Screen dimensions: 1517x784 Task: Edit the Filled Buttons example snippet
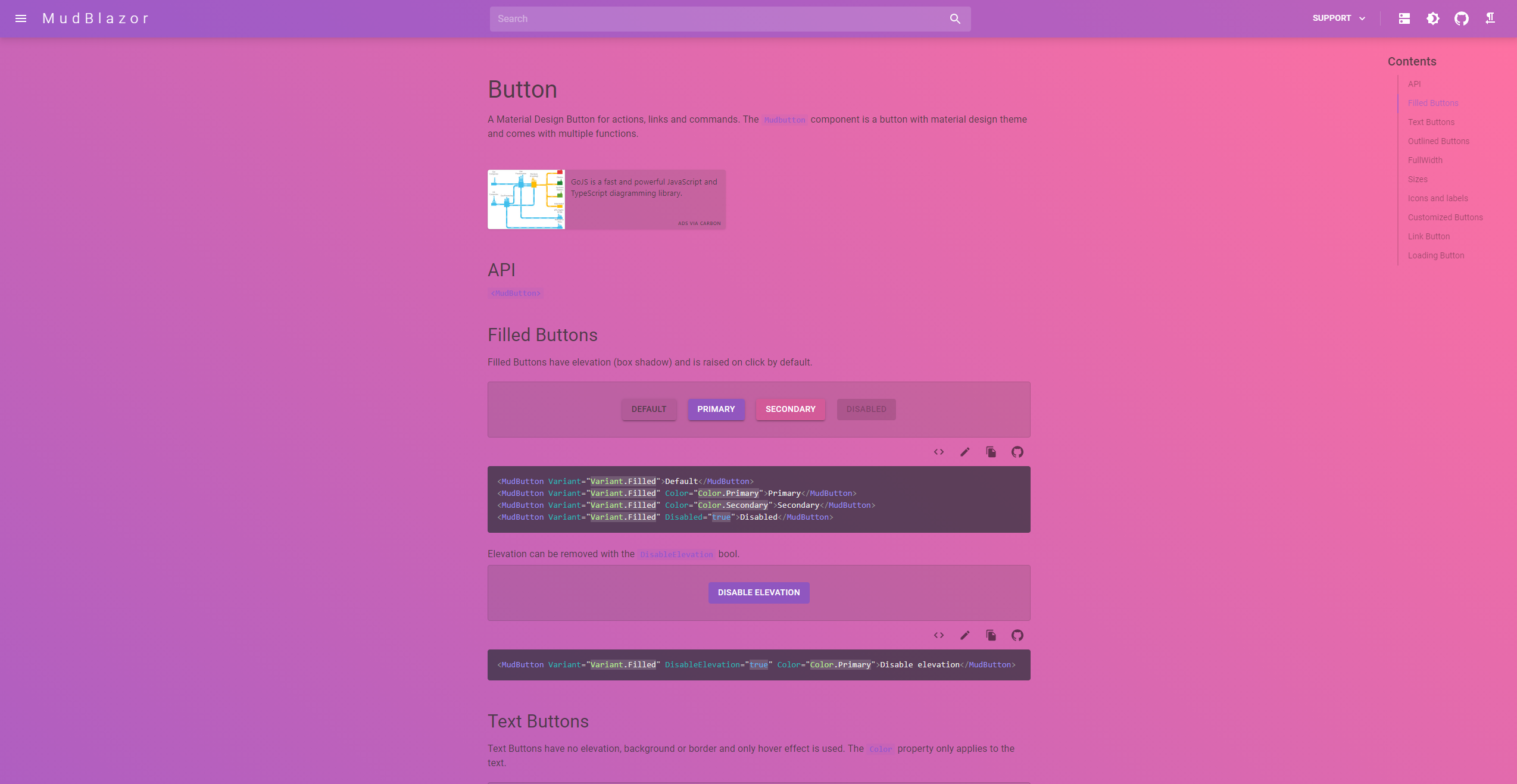964,452
